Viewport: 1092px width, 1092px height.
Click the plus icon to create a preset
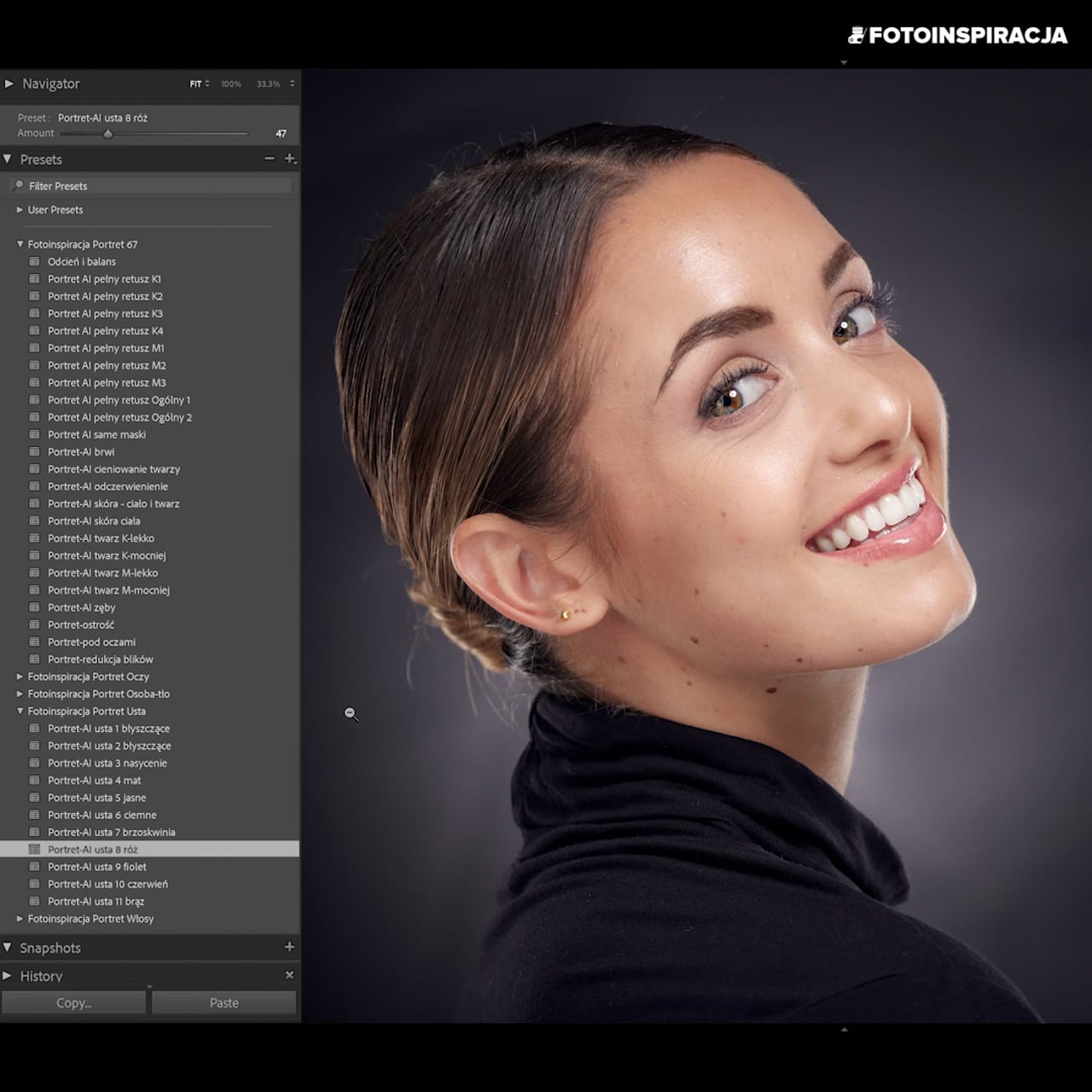(x=290, y=159)
